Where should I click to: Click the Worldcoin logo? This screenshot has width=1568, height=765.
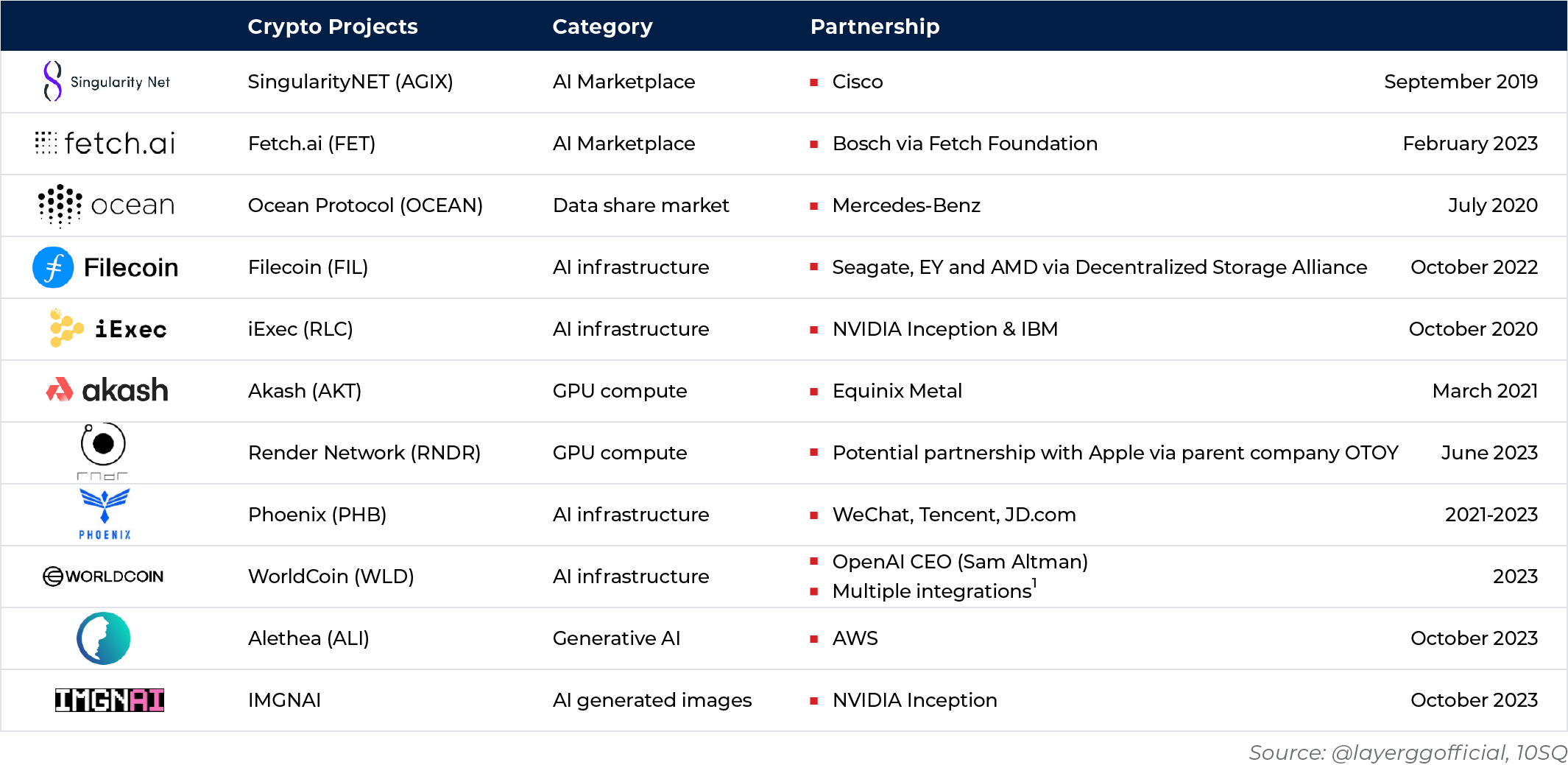coord(103,576)
